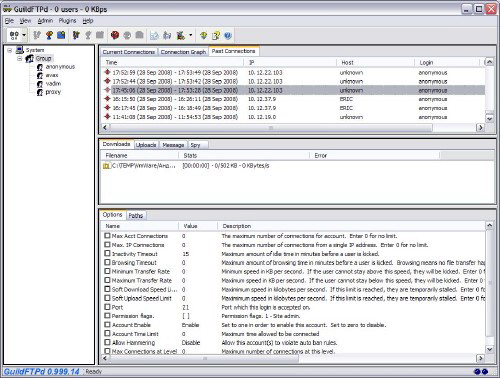
Task: Open the File menu
Action: click(x=9, y=21)
